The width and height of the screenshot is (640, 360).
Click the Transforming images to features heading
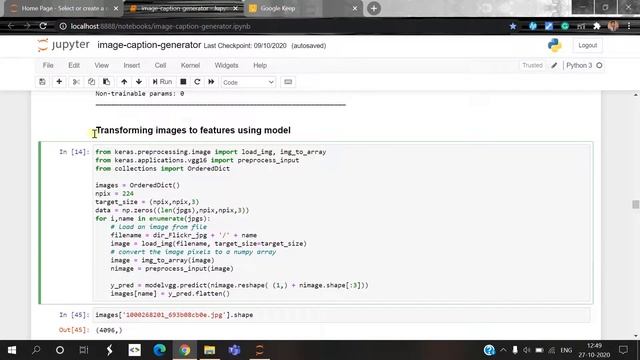(x=193, y=130)
